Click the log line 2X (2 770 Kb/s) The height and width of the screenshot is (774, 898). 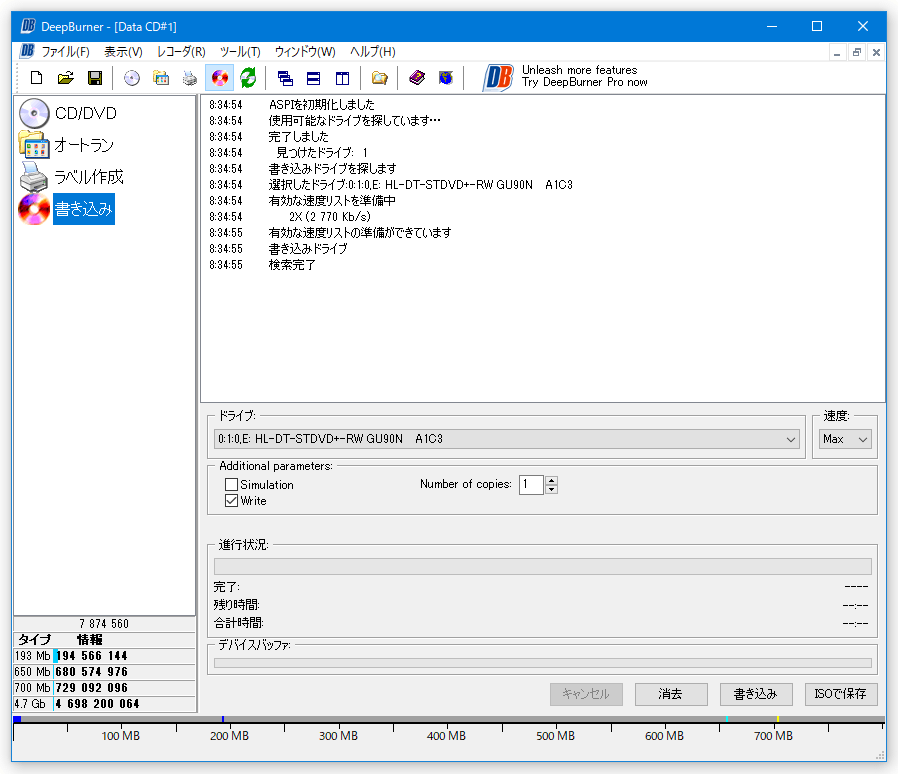329,217
